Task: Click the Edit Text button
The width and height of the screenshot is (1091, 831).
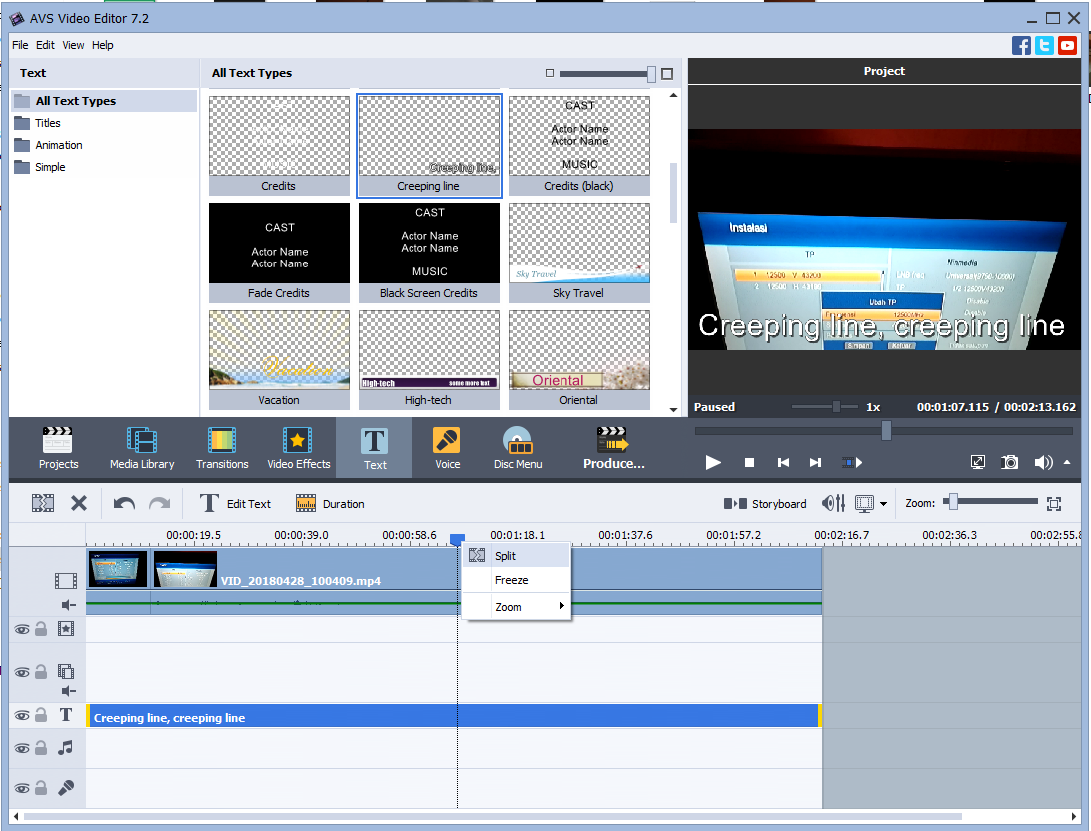Action: coord(246,503)
